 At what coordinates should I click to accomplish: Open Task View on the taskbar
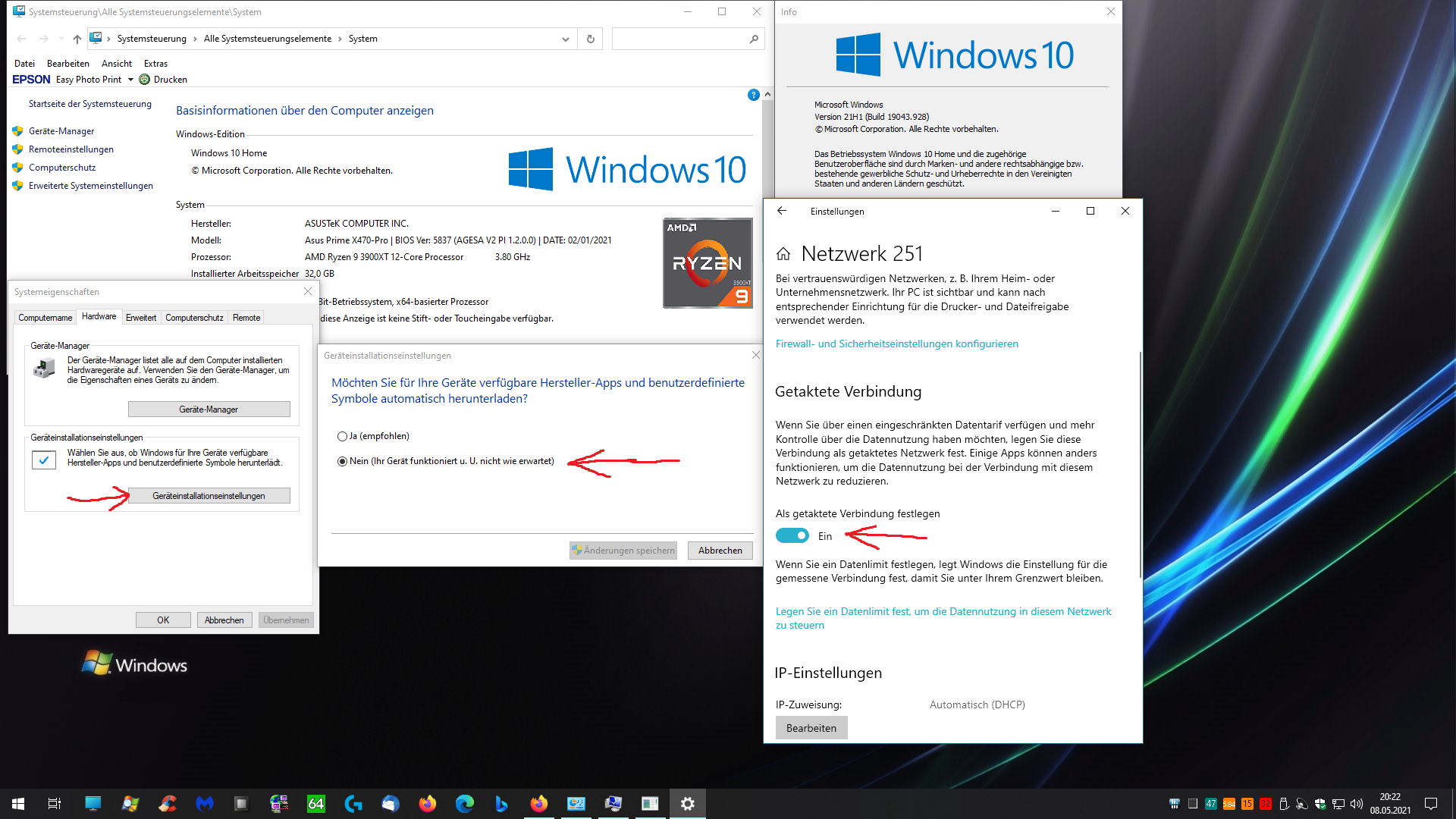pos(55,804)
